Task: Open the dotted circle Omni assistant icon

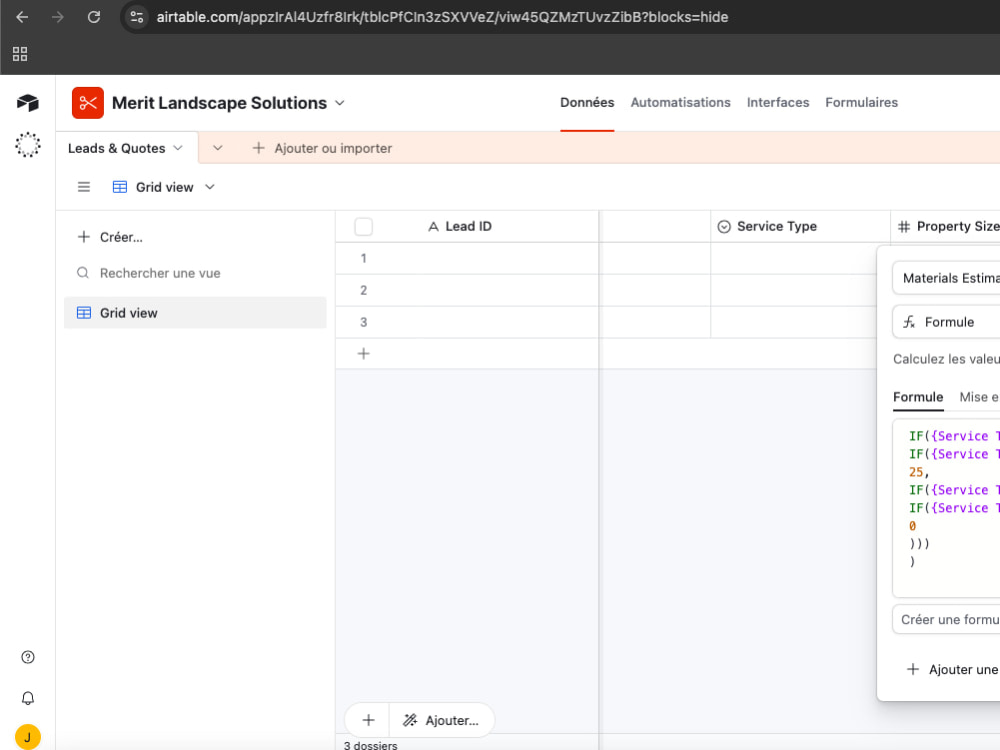Action: pos(27,145)
